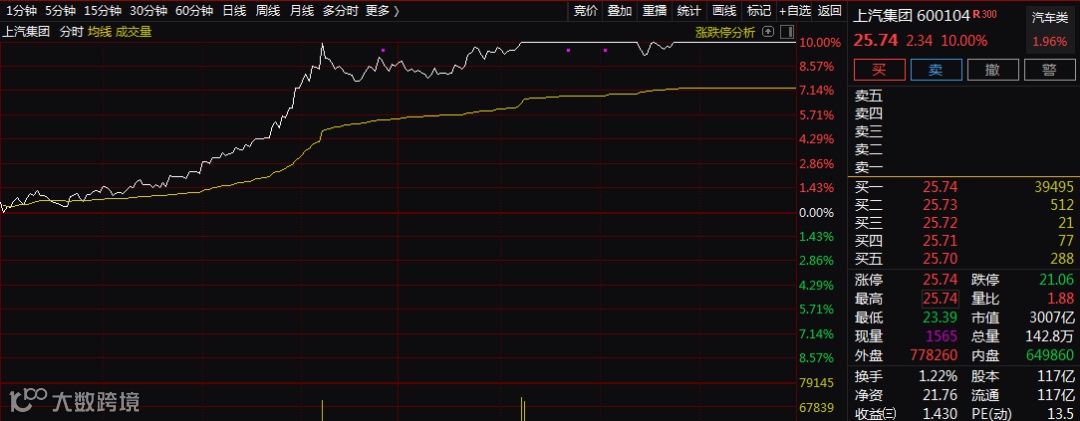Click the stock code 600104
The width and height of the screenshot is (1080, 421).
tap(944, 15)
